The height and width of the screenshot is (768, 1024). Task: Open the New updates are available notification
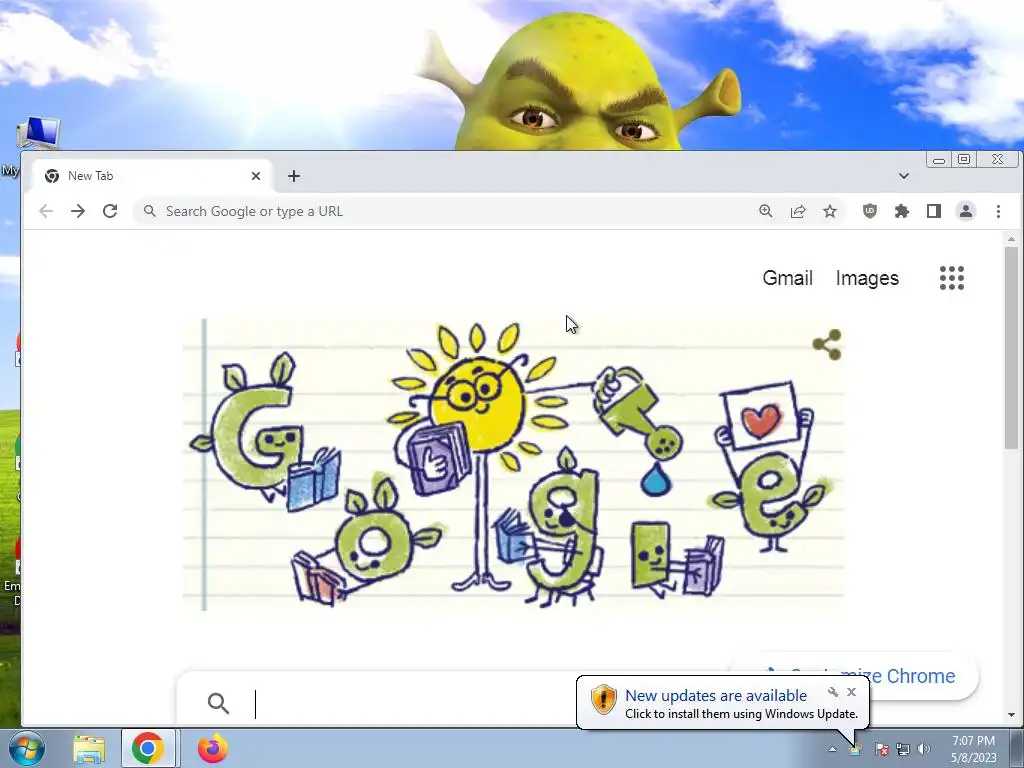[x=715, y=696]
